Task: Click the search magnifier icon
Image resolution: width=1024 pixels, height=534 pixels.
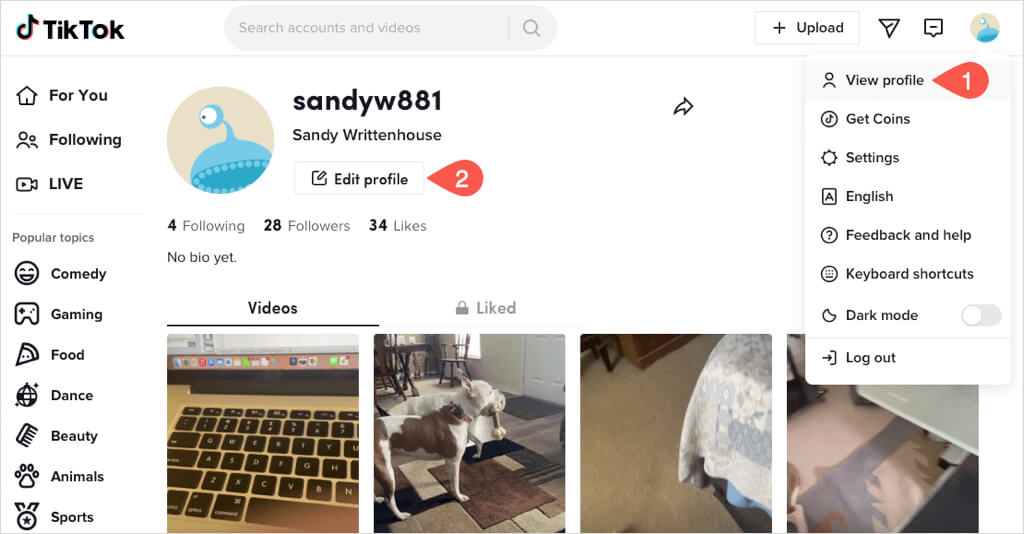Action: coord(532,28)
